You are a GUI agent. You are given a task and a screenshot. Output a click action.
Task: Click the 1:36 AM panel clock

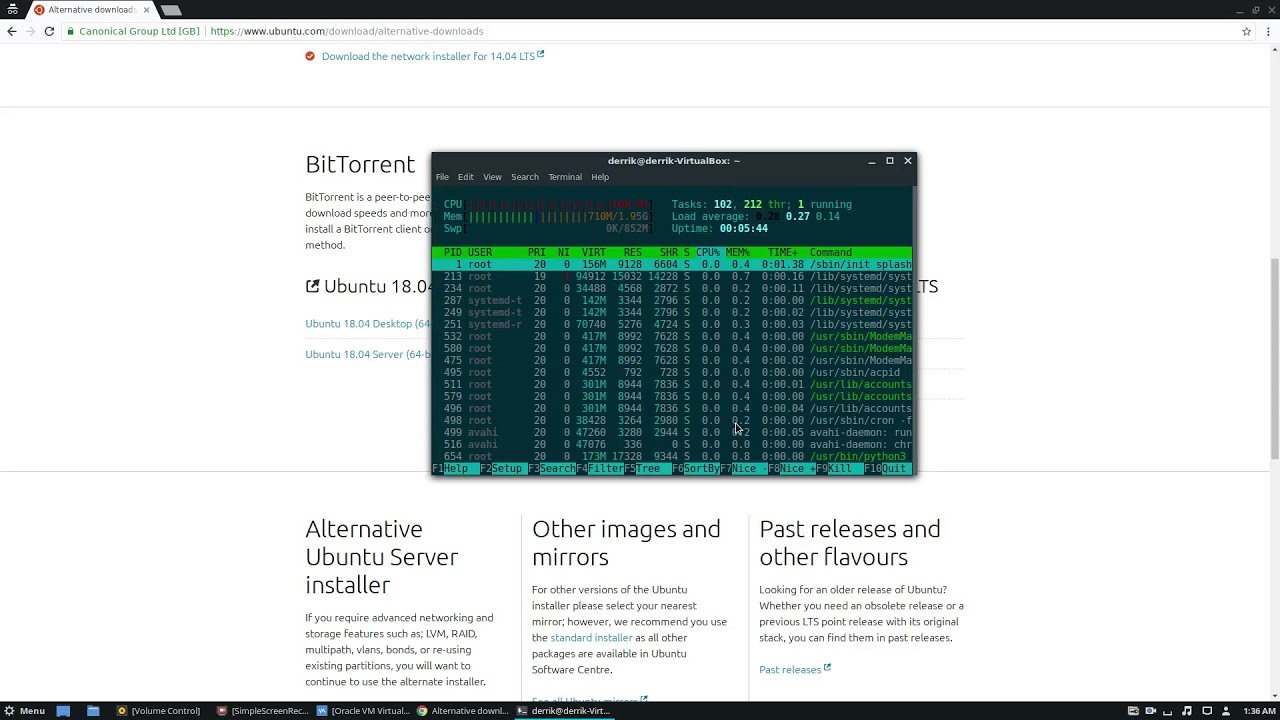tap(1259, 711)
